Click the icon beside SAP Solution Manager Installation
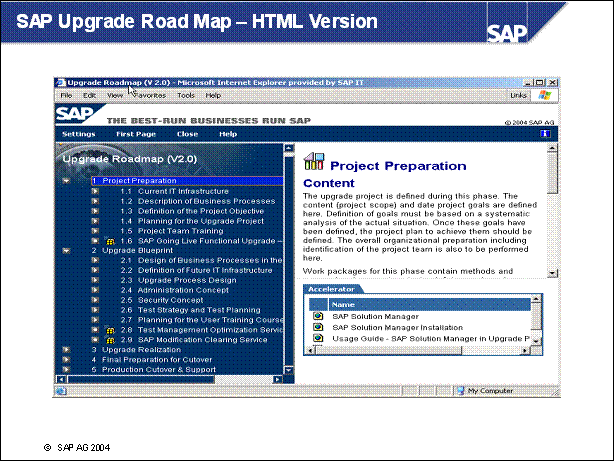This screenshot has height=461, width=614. point(318,327)
